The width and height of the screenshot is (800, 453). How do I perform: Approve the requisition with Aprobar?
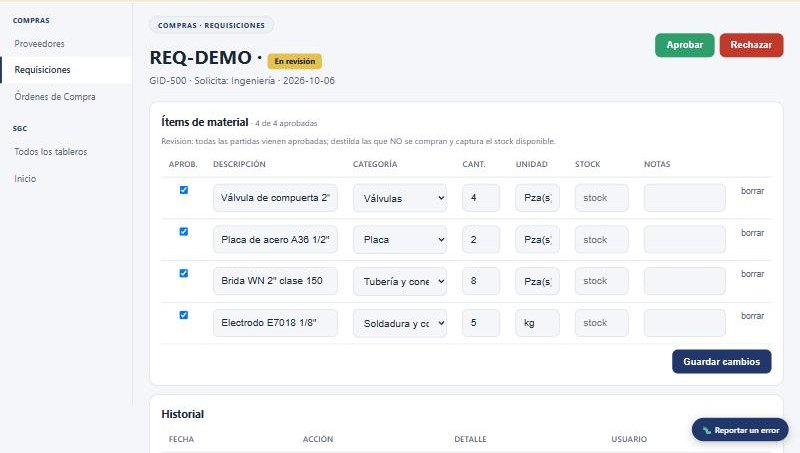coord(685,45)
